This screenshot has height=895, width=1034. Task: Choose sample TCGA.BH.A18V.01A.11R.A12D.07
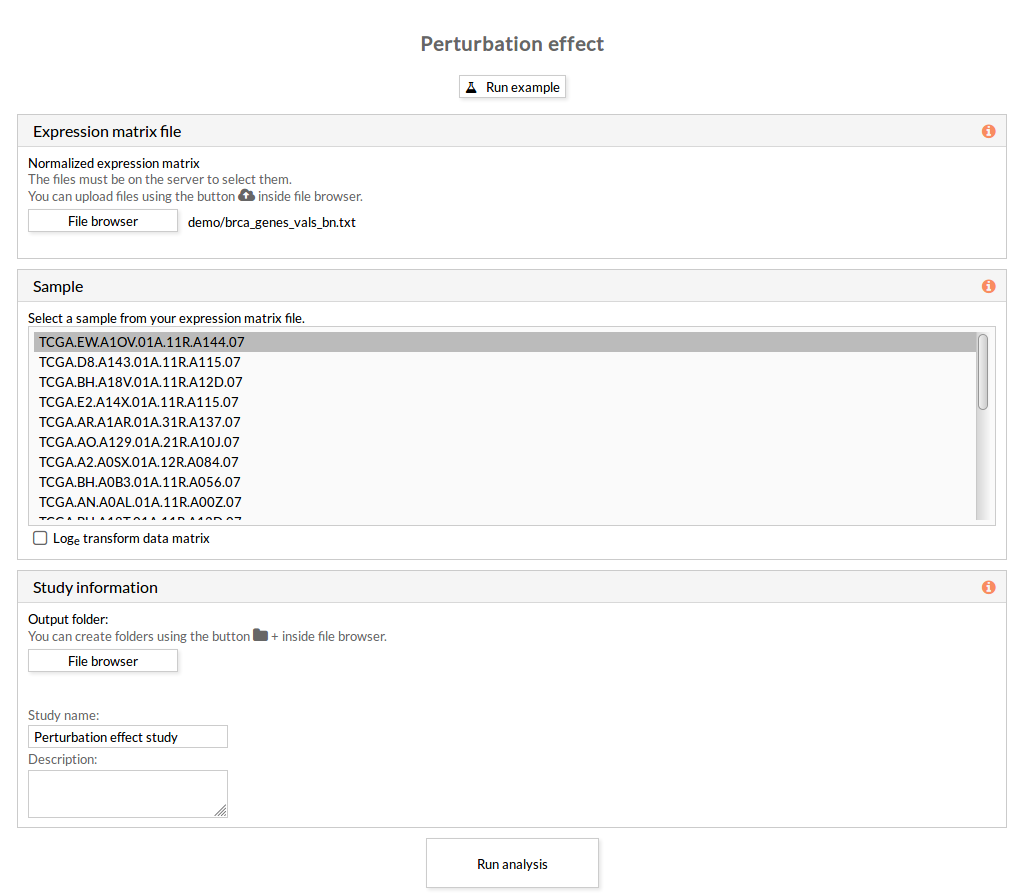pos(141,382)
